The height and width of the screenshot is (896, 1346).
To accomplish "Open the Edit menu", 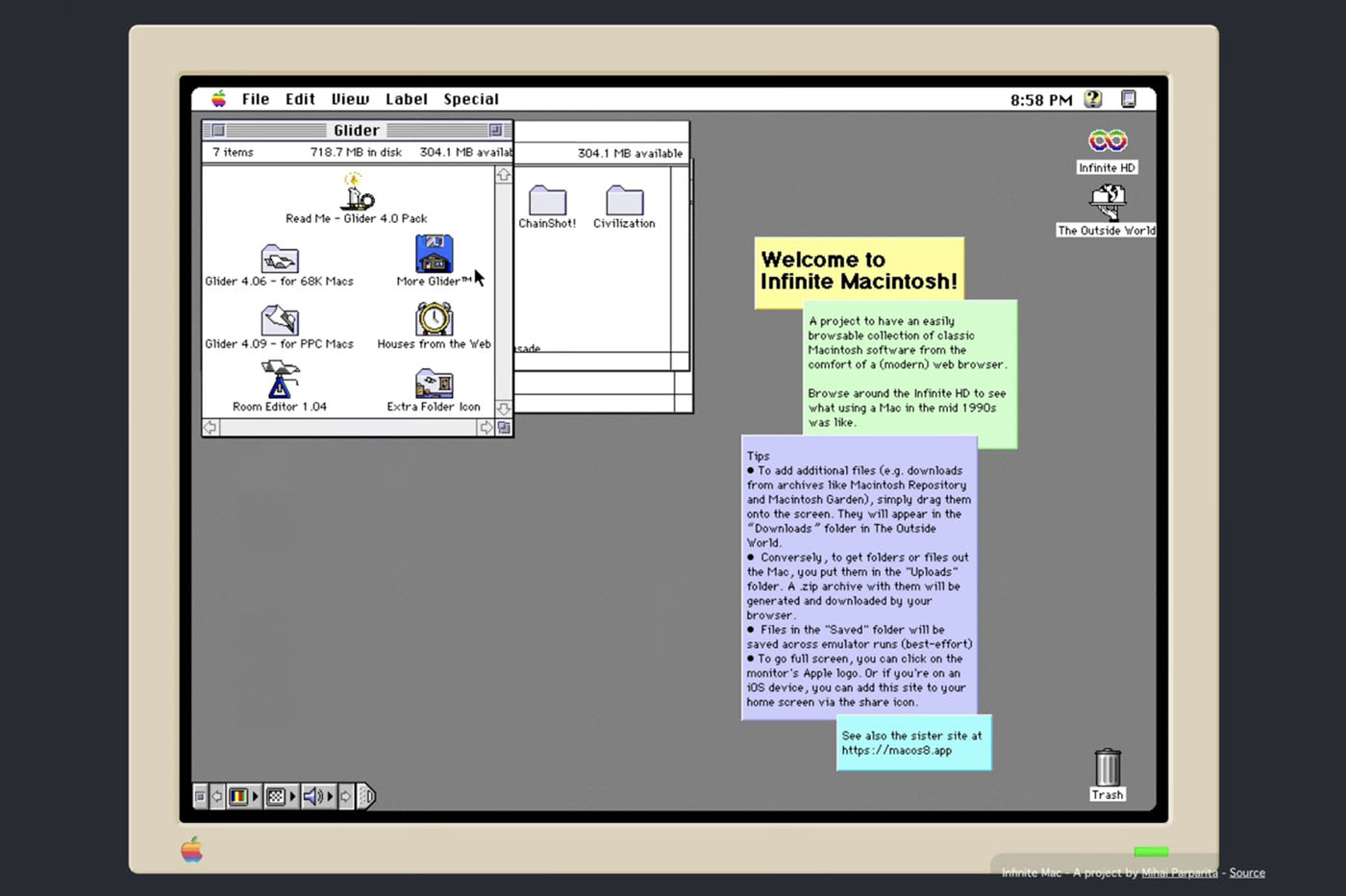I will (300, 99).
